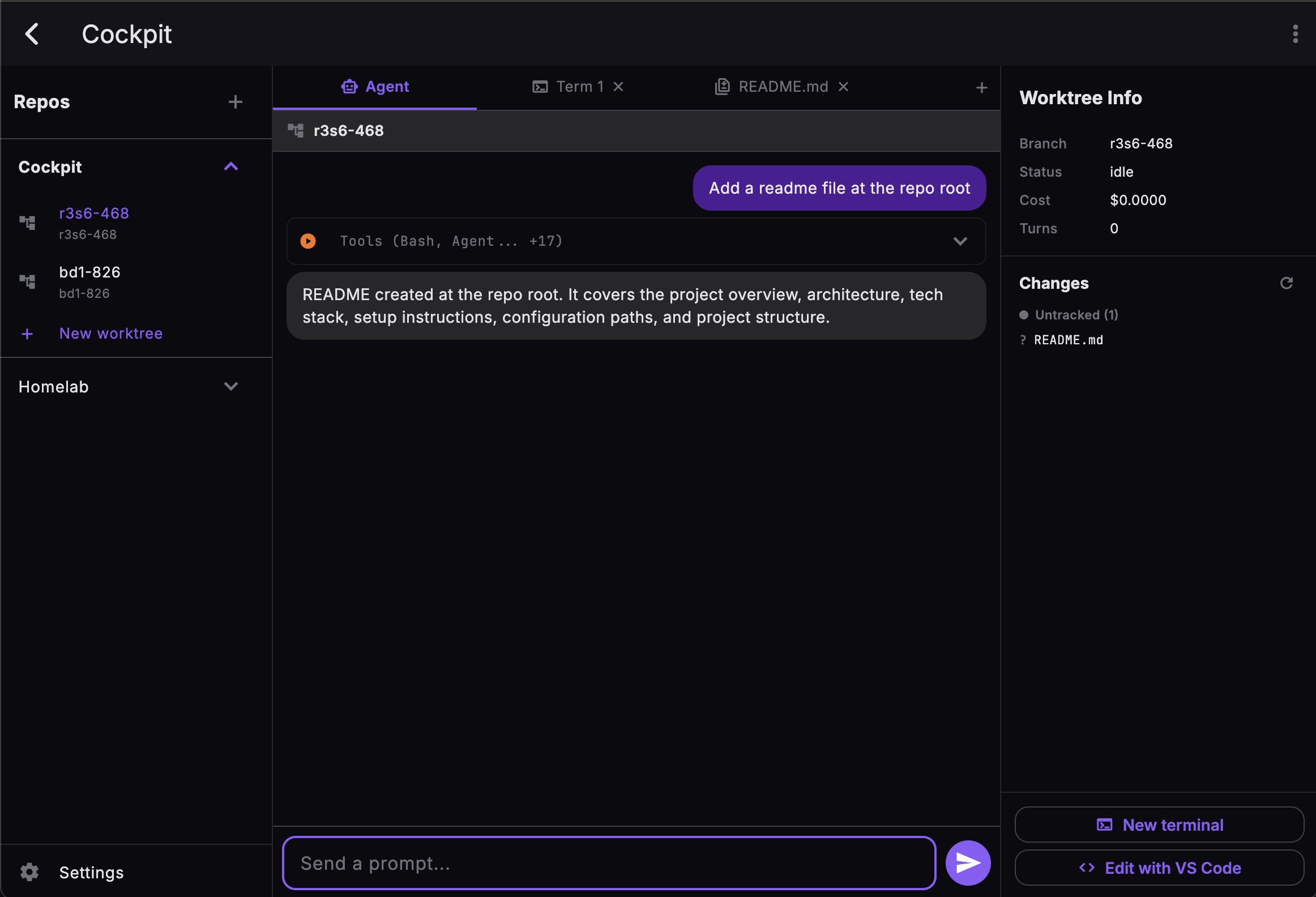
Task: Click the Agent robot icon
Action: tap(349, 87)
